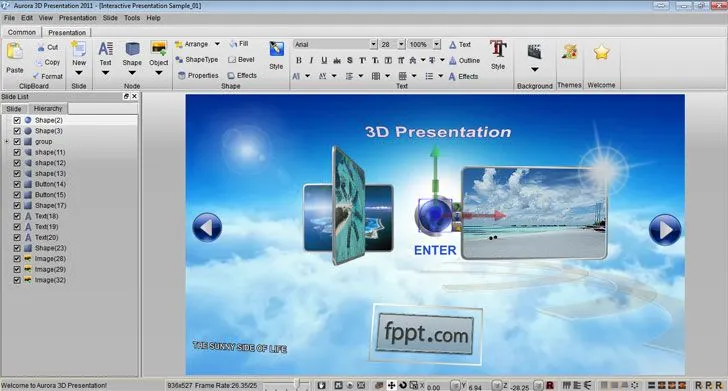Select Image(29) in hierarchy list
This screenshot has width=728, height=391.
(x=50, y=269)
